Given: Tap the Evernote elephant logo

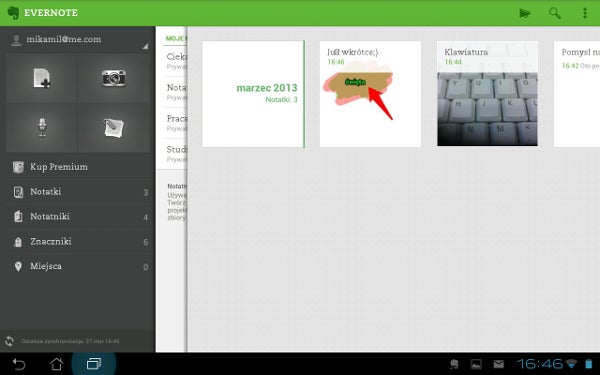Looking at the screenshot, I should [x=13, y=13].
